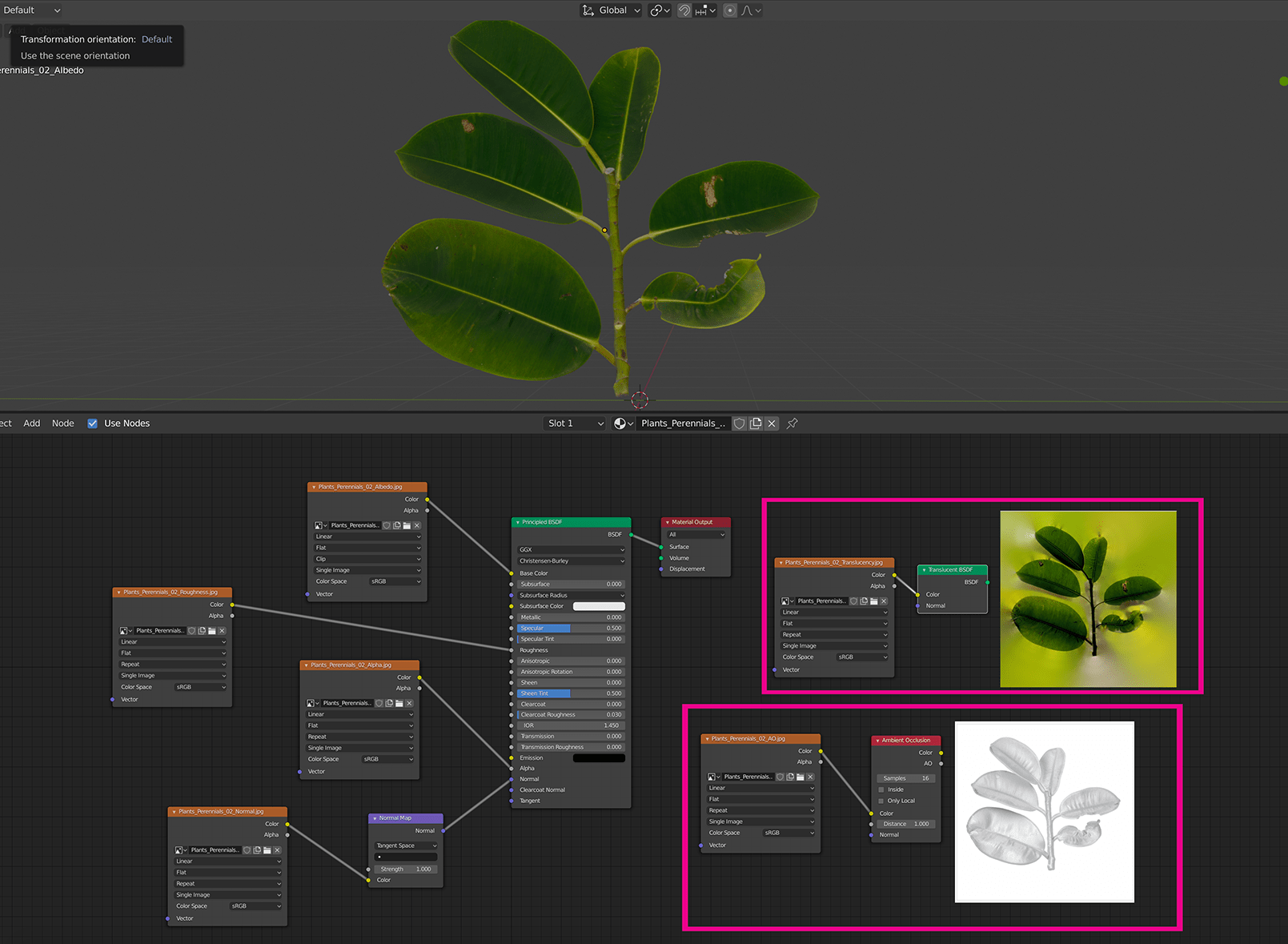1288x944 pixels.
Task: Open image folder icon in Alpha node
Action: 399,703
